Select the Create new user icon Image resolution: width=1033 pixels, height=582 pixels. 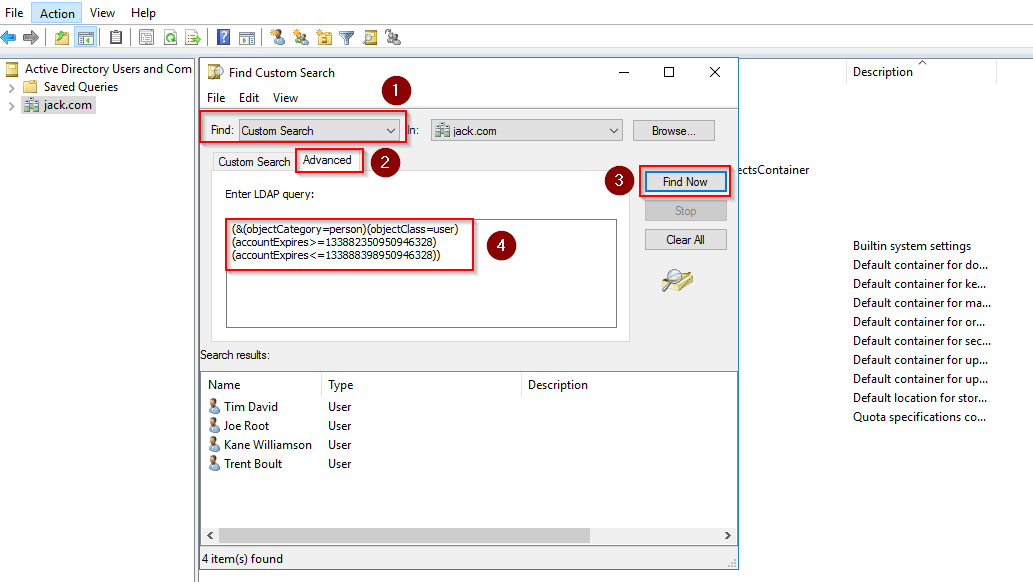click(x=276, y=37)
